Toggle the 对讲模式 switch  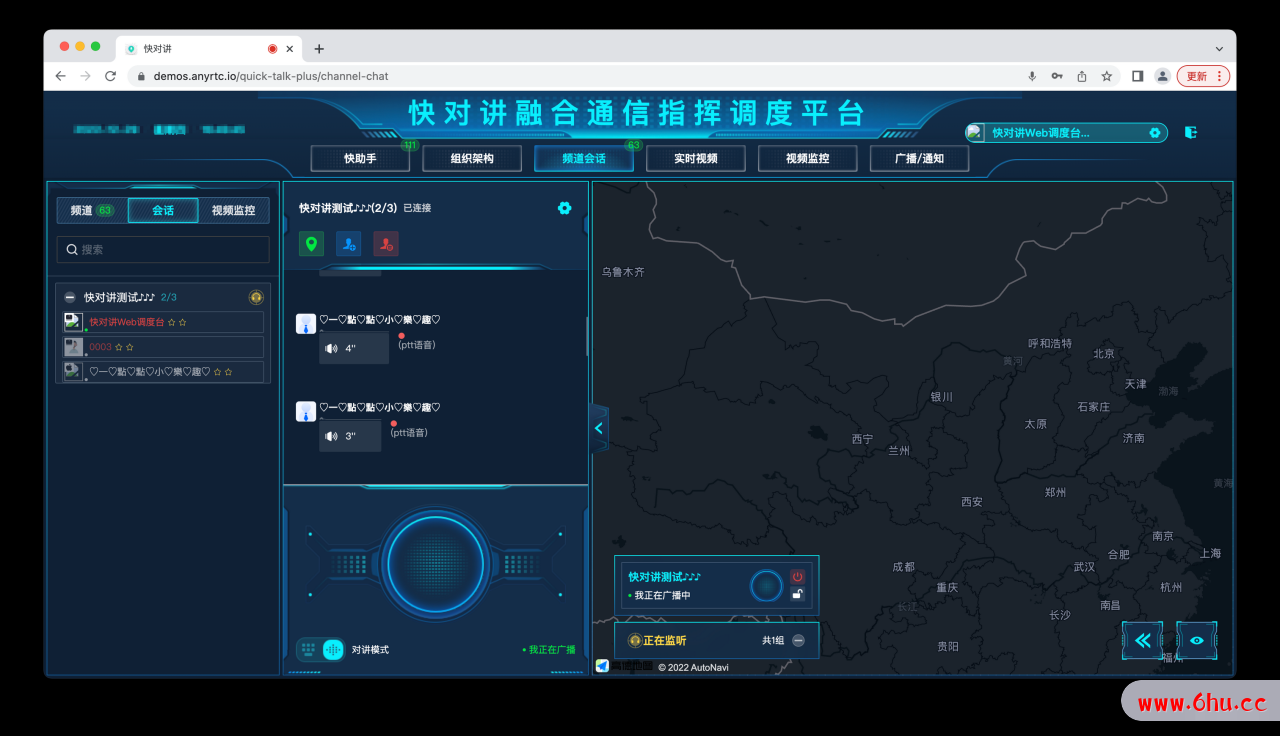[321, 649]
